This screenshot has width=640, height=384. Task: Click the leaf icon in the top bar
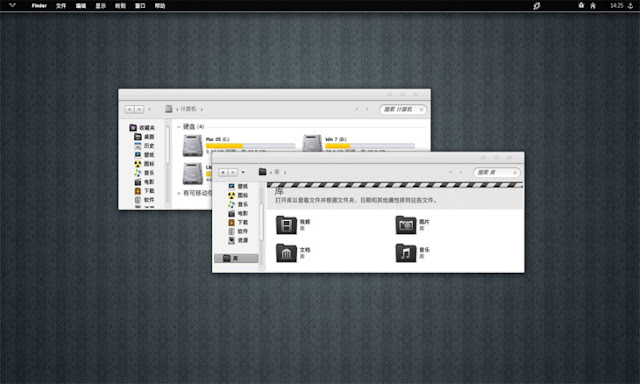pyautogui.click(x=537, y=6)
